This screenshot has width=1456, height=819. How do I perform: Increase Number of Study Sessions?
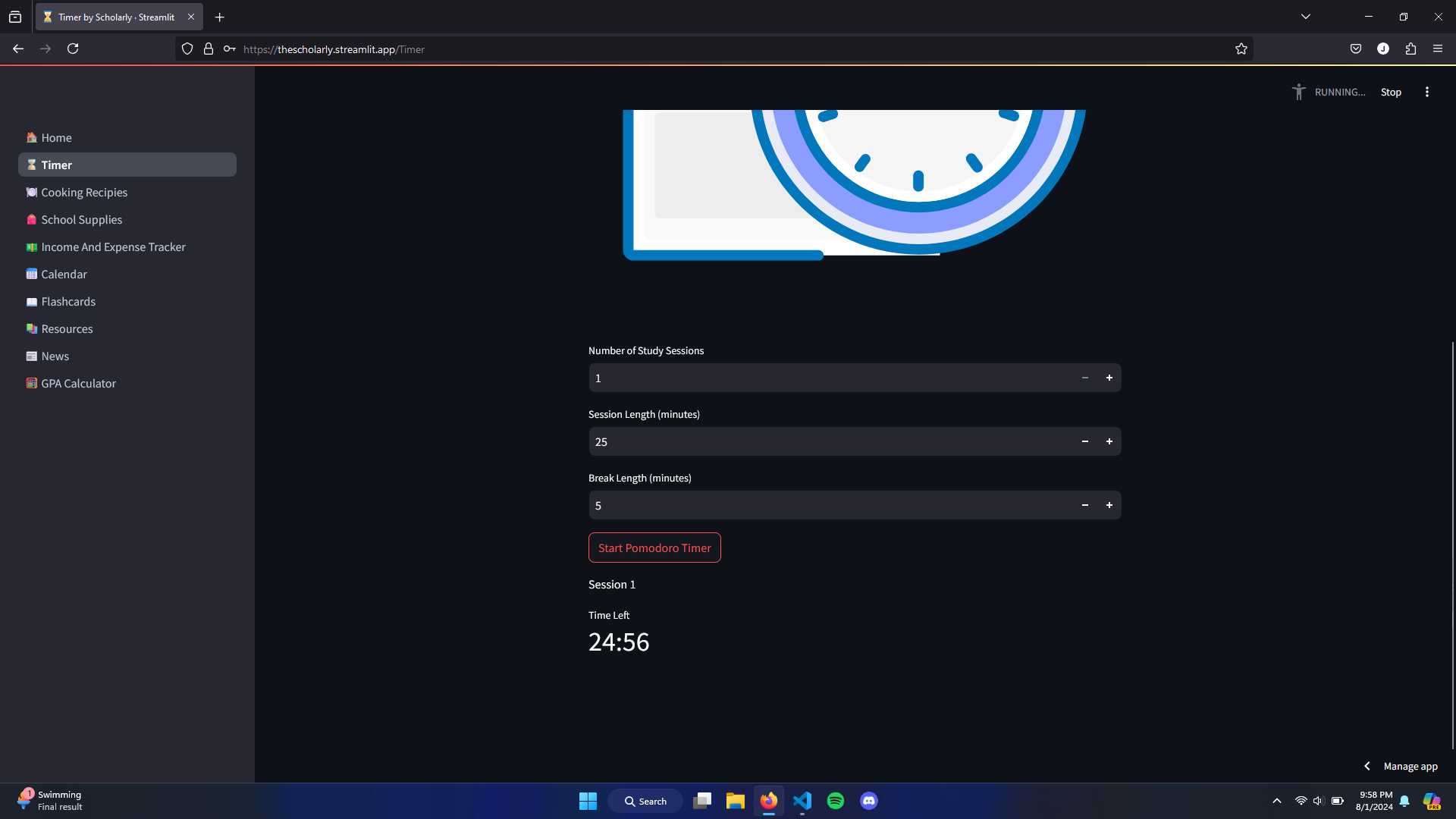1109,378
